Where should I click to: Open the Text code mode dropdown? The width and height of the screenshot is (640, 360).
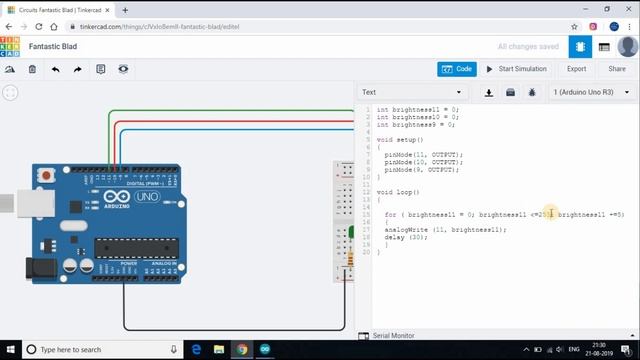411,92
